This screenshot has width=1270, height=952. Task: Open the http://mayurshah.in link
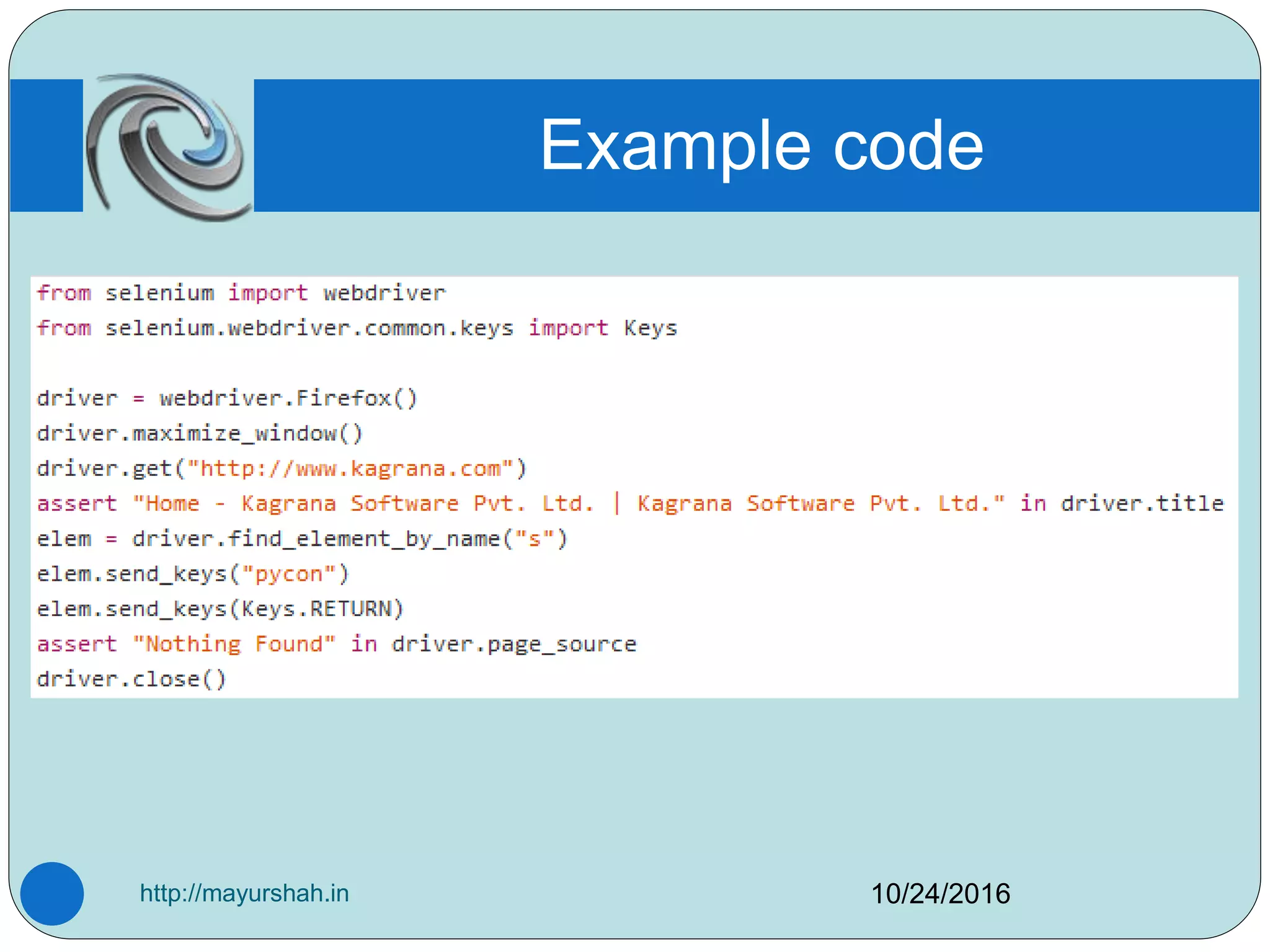(244, 893)
